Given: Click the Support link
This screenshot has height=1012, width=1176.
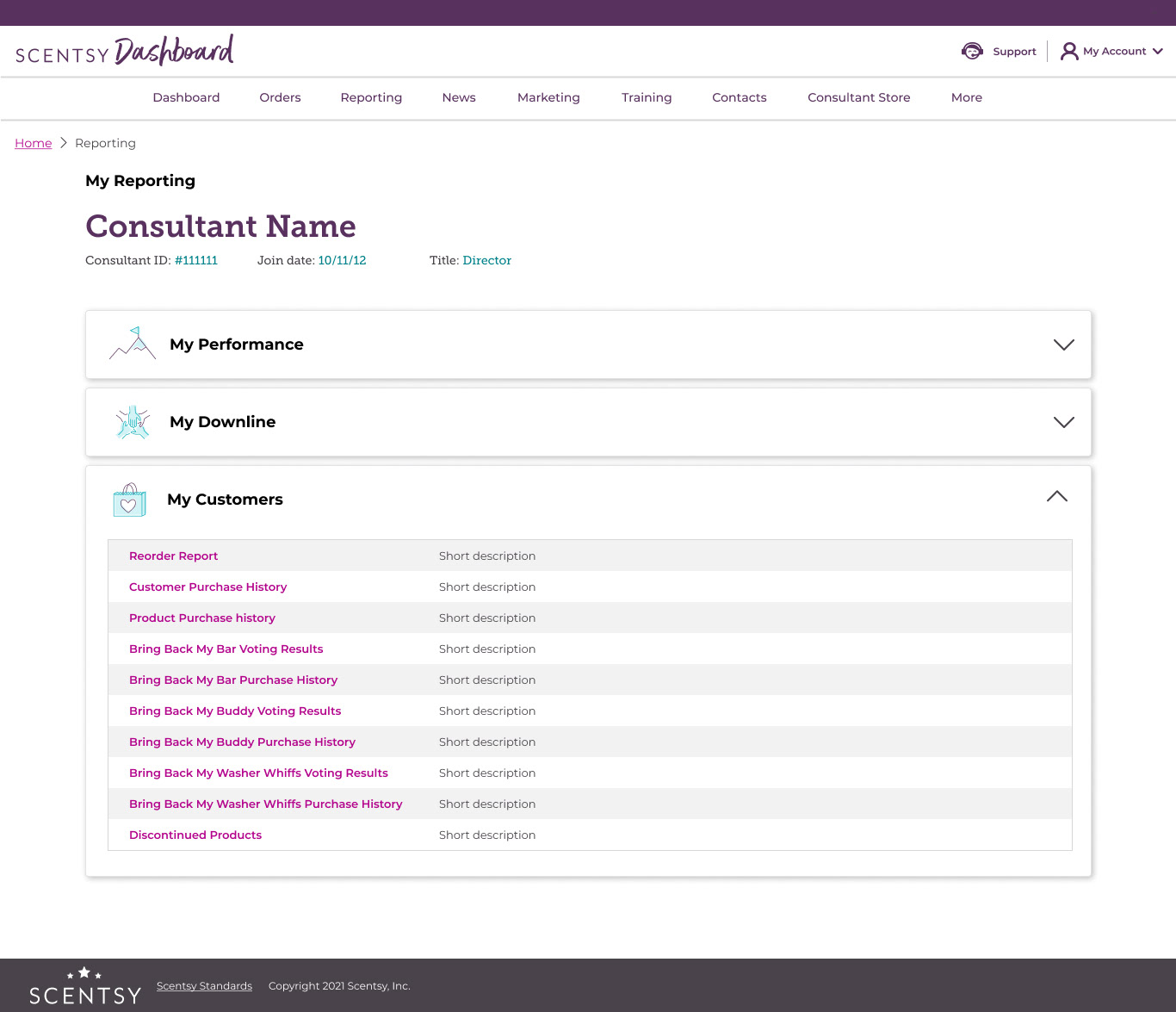Looking at the screenshot, I should 1014,51.
